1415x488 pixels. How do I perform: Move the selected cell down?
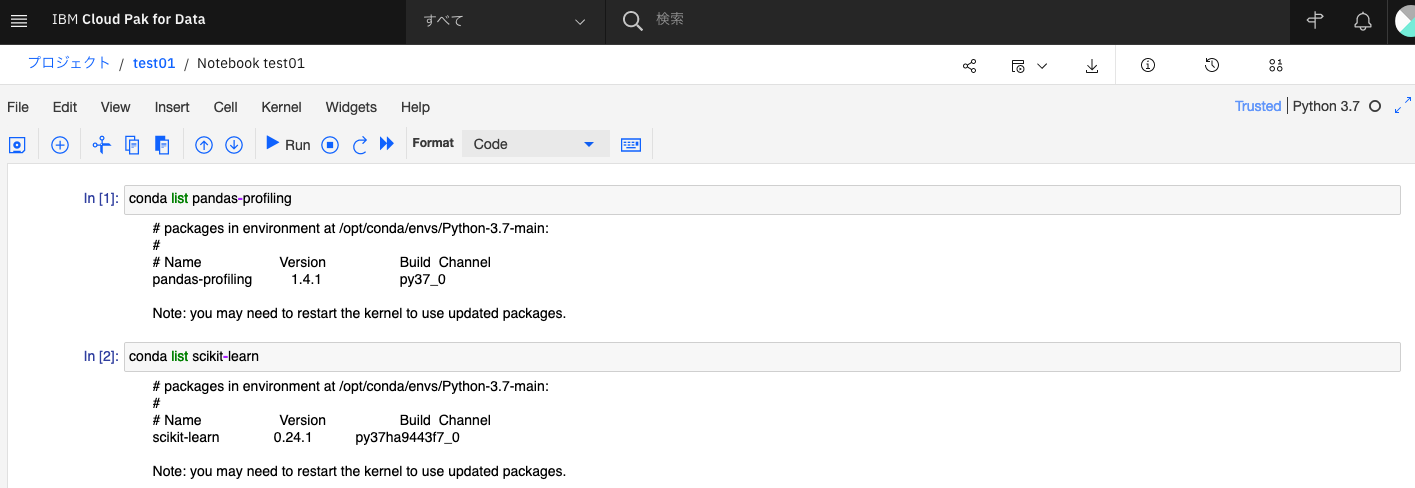234,145
